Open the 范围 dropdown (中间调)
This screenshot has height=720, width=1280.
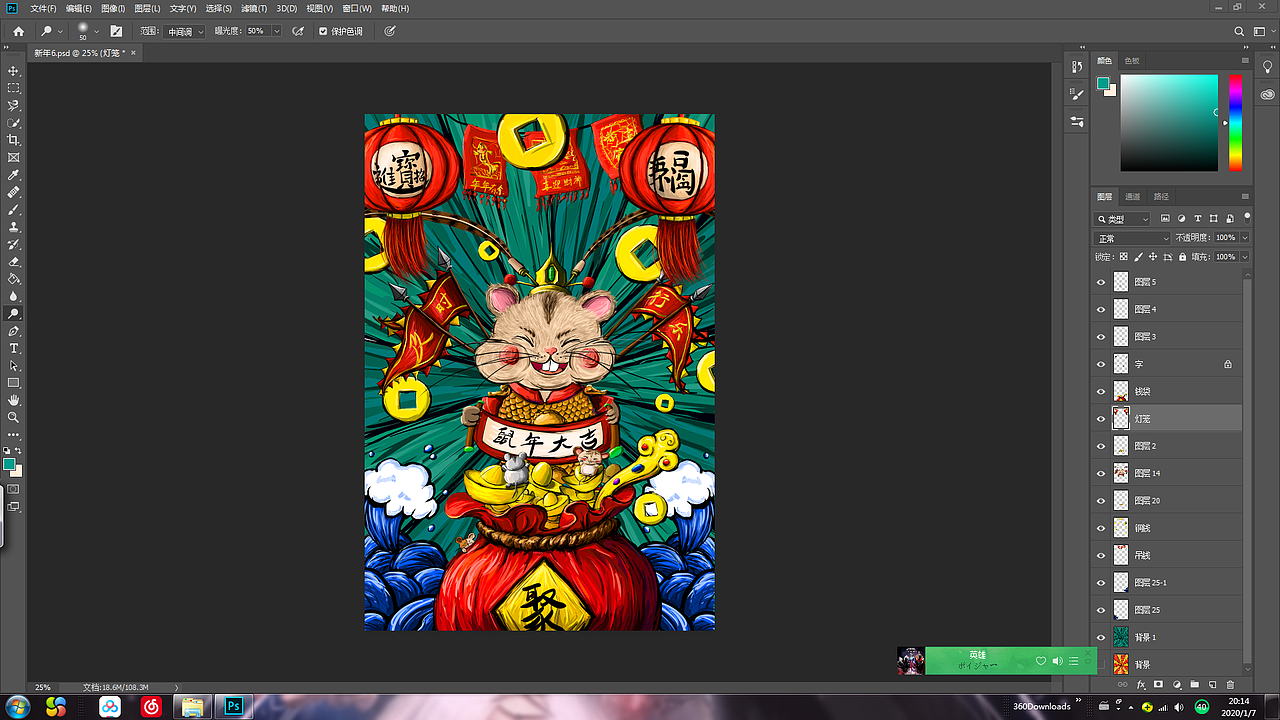[185, 31]
